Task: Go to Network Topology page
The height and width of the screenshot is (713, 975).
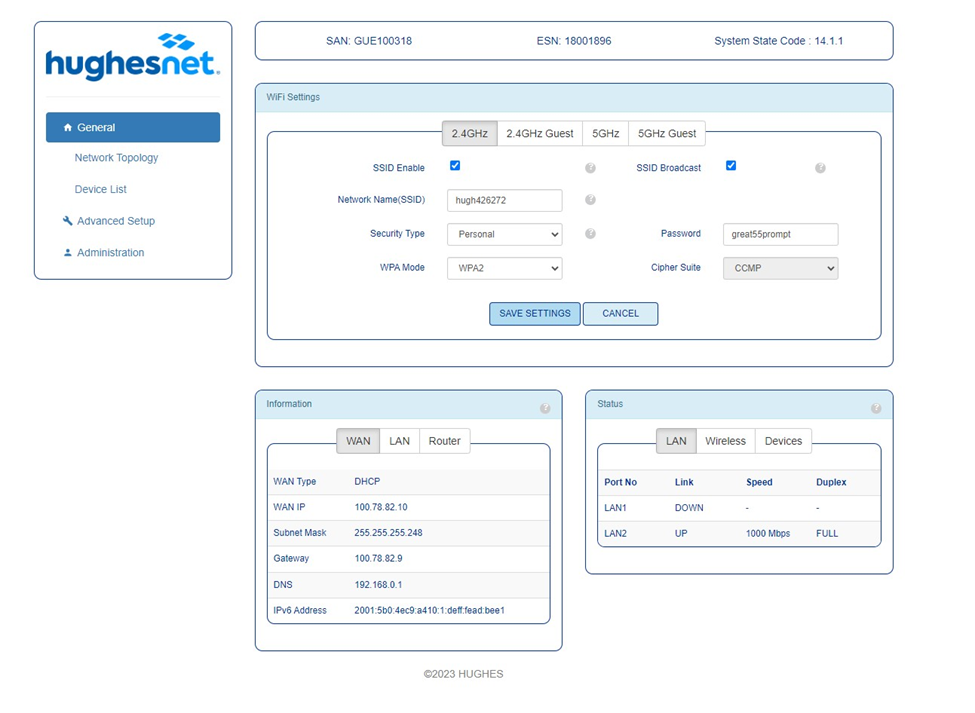Action: [116, 158]
